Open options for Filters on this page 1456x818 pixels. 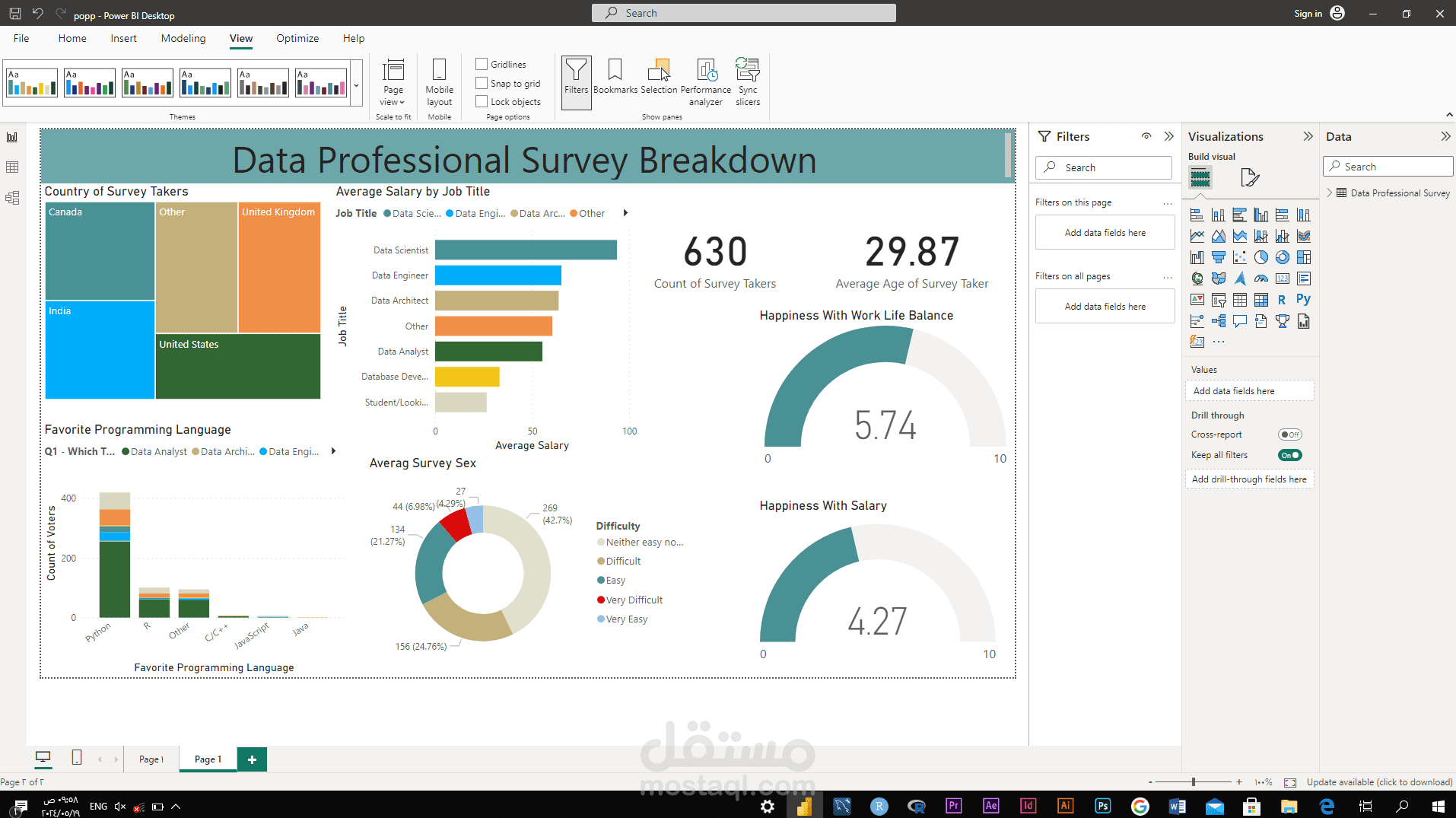click(x=1168, y=202)
